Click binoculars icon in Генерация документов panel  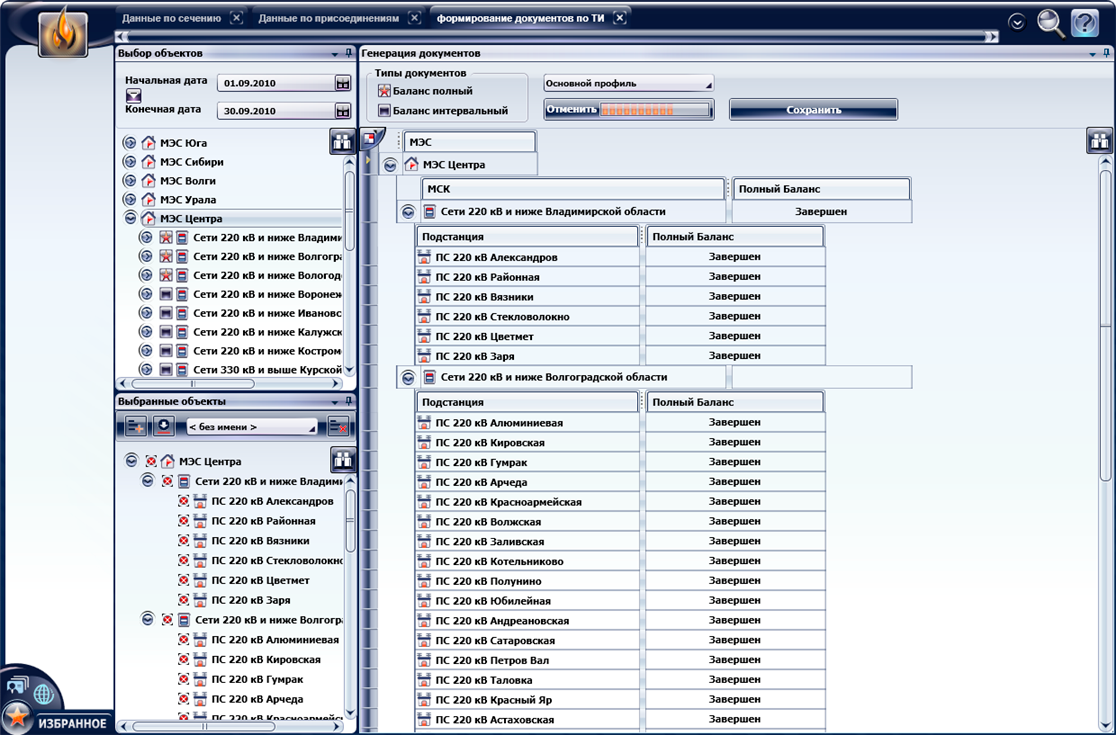(1100, 141)
